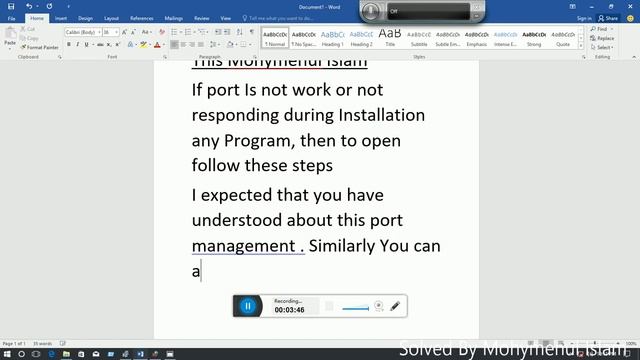Open Change Case dropdown
The width and height of the screenshot is (640, 360).
tap(147, 32)
